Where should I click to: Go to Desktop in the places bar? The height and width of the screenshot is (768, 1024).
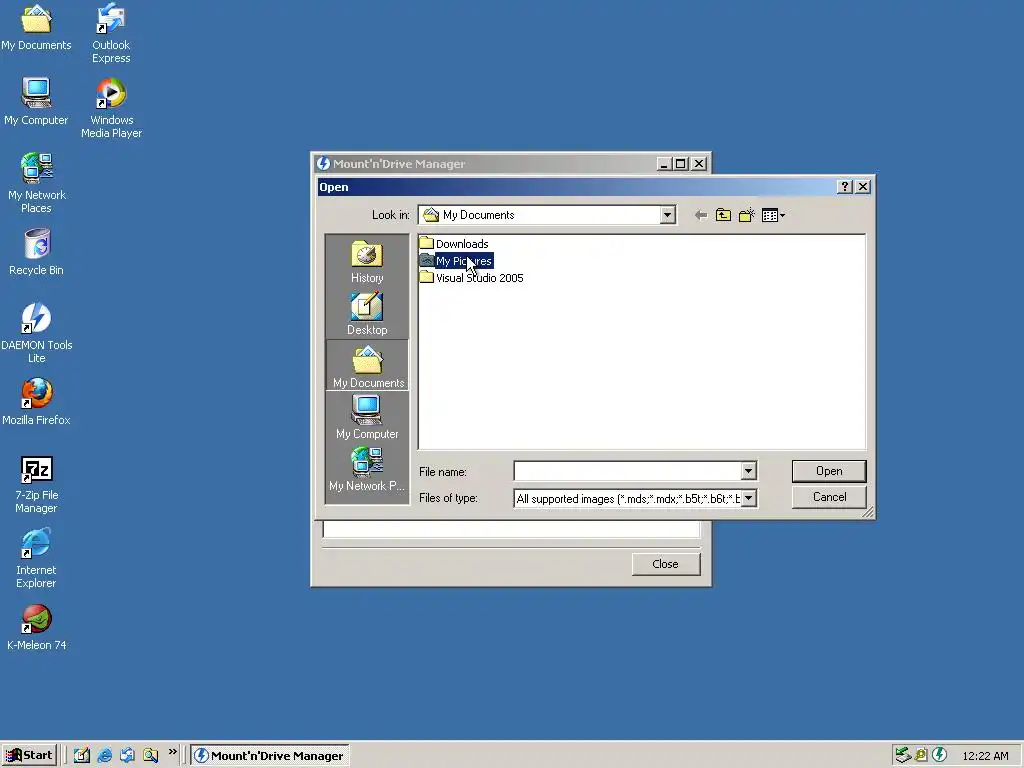click(367, 314)
